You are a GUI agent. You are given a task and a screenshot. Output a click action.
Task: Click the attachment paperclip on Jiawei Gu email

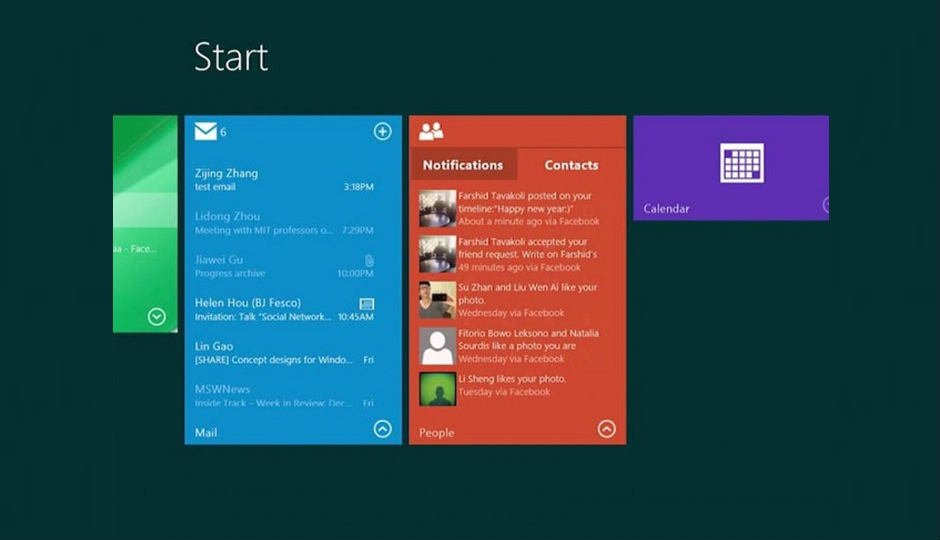click(368, 260)
